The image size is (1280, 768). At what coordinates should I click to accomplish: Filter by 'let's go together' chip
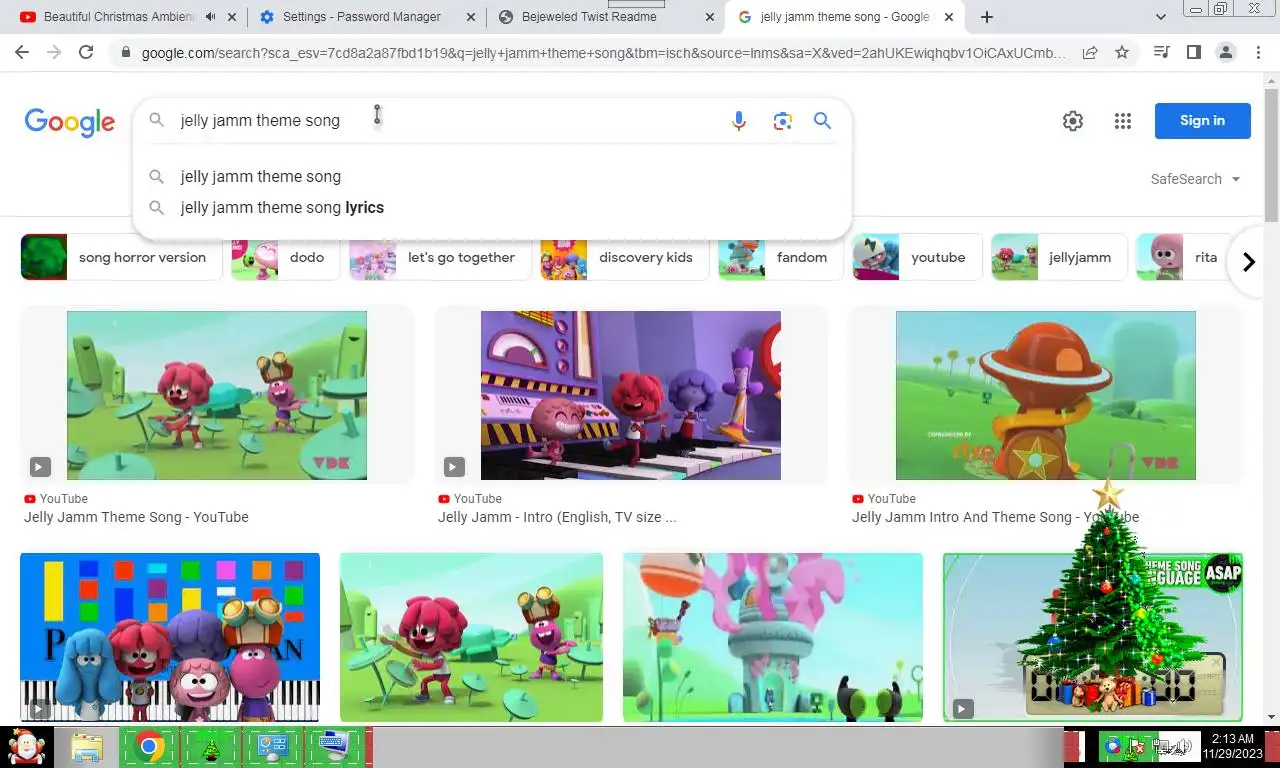point(439,257)
